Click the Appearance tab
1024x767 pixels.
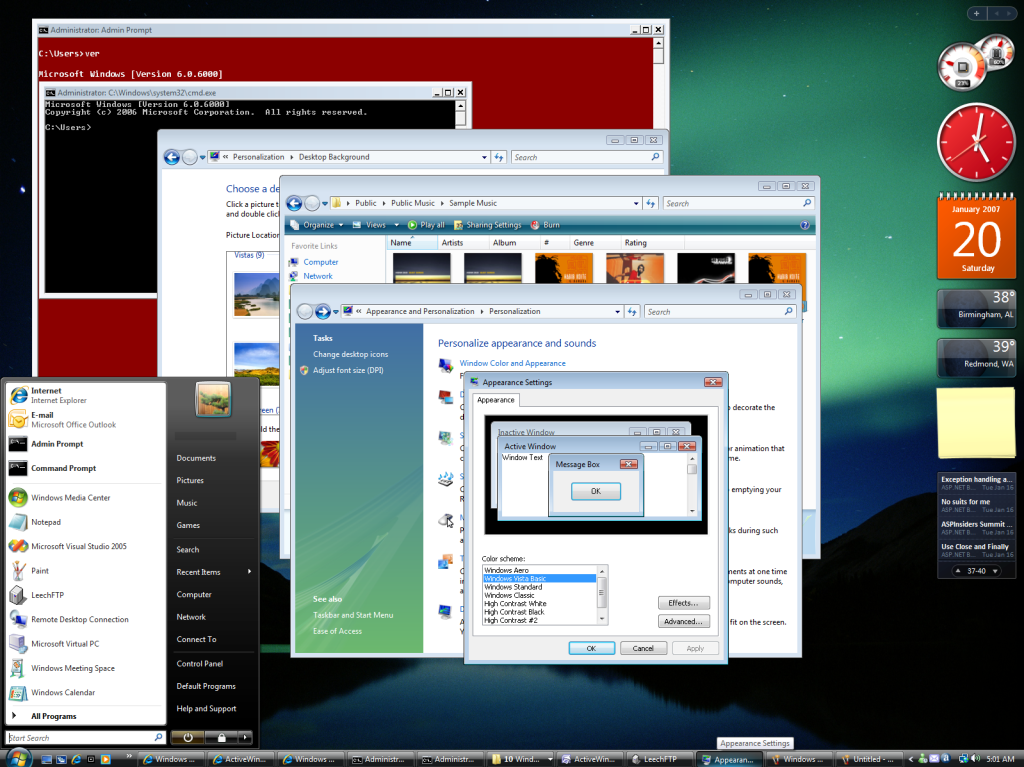495,400
